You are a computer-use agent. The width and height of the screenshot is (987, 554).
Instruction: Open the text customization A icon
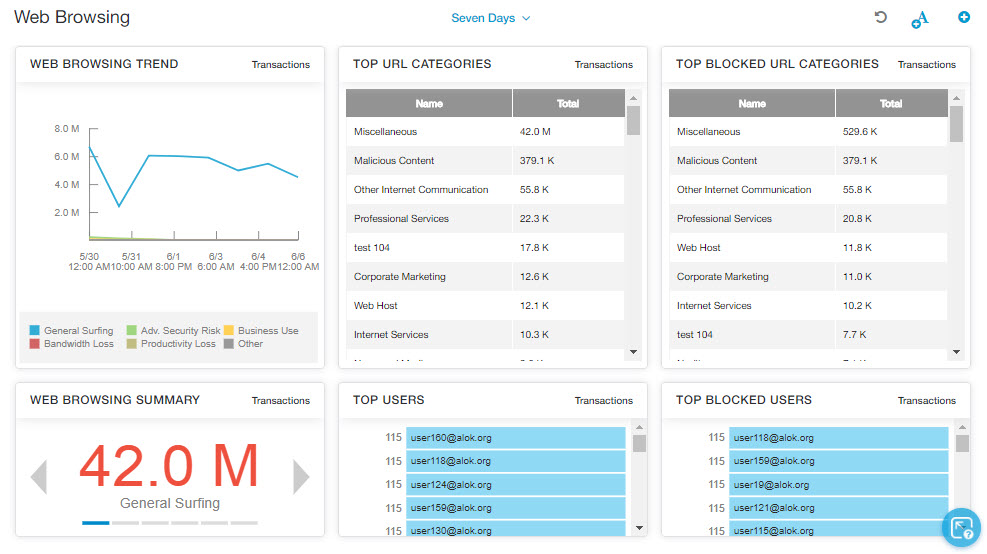920,19
